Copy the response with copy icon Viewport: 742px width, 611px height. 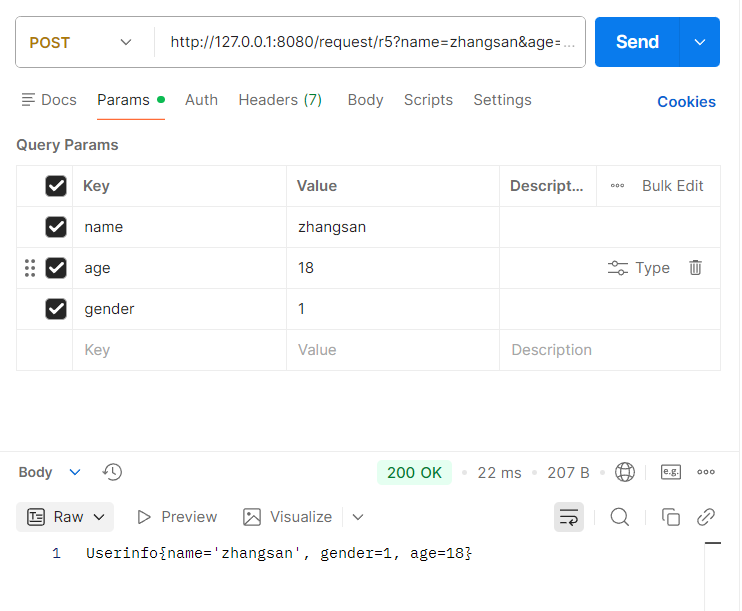click(x=671, y=517)
